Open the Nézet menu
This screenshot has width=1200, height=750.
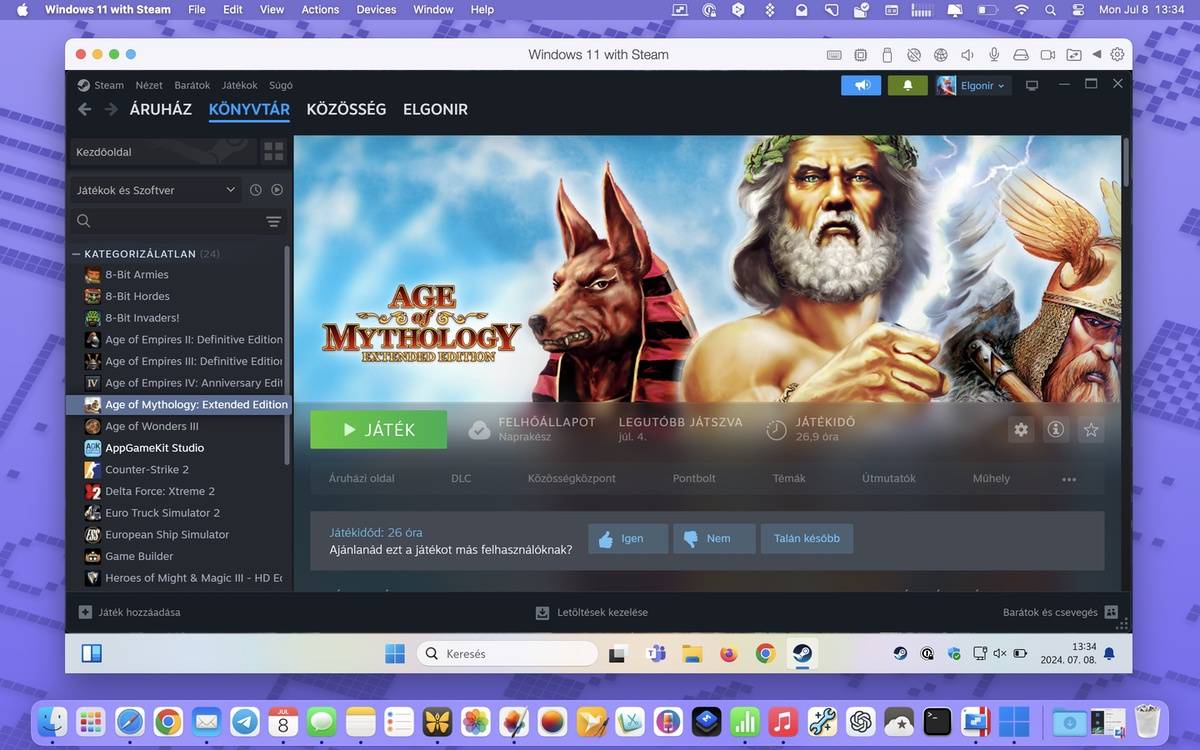pyautogui.click(x=149, y=85)
